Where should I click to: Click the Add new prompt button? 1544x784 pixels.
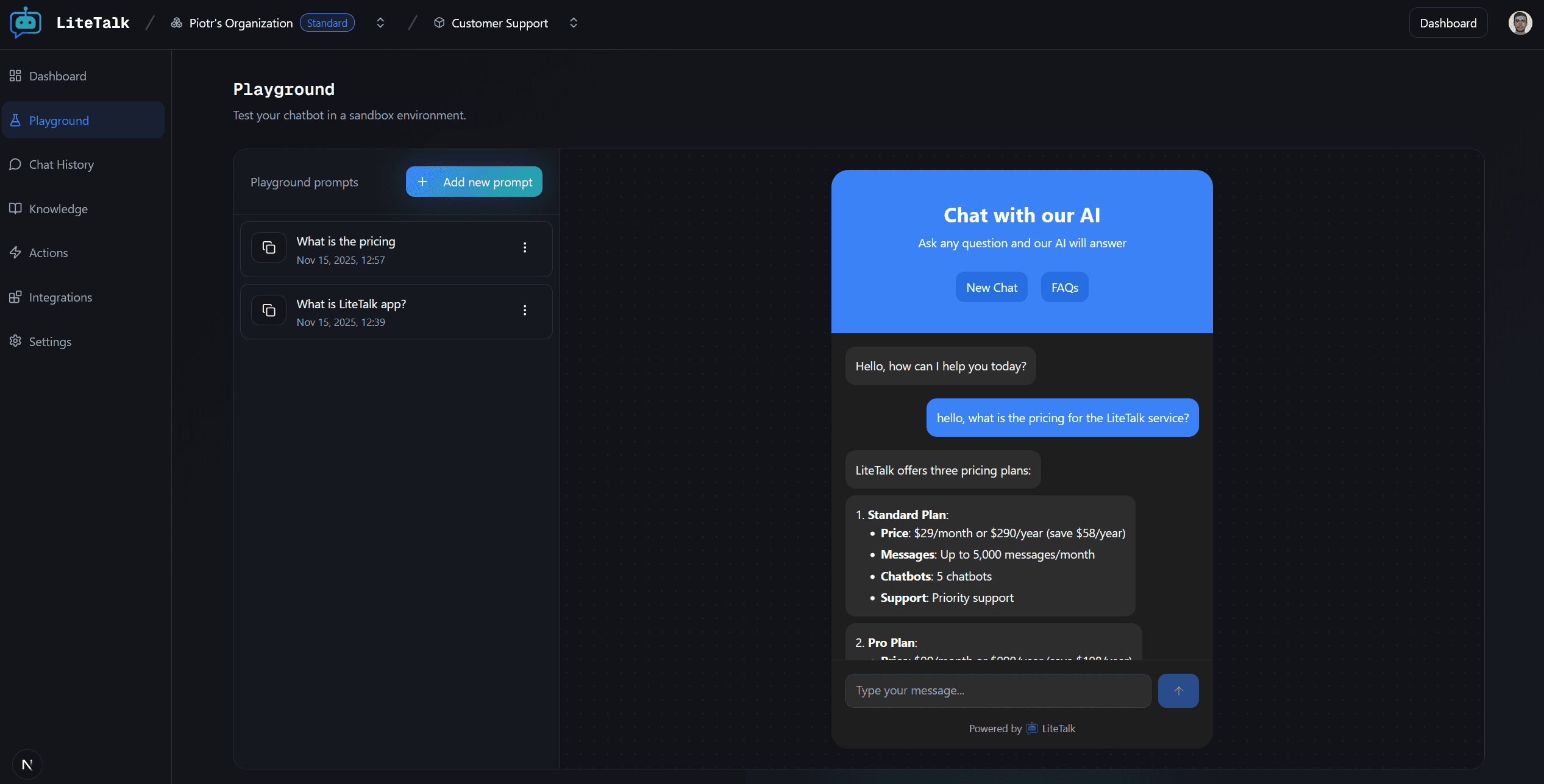click(x=474, y=182)
